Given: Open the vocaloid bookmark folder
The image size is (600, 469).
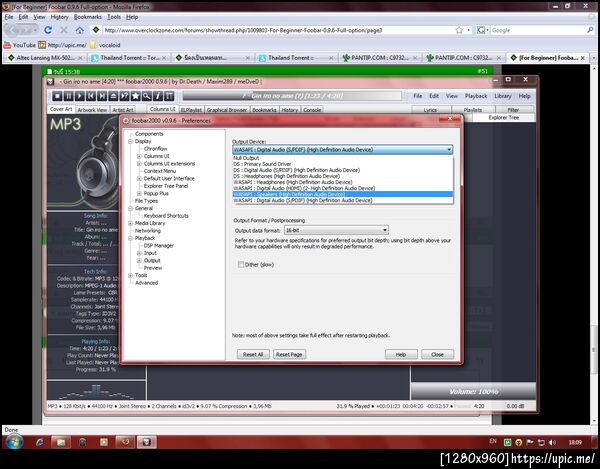Looking at the screenshot, I should (105, 45).
